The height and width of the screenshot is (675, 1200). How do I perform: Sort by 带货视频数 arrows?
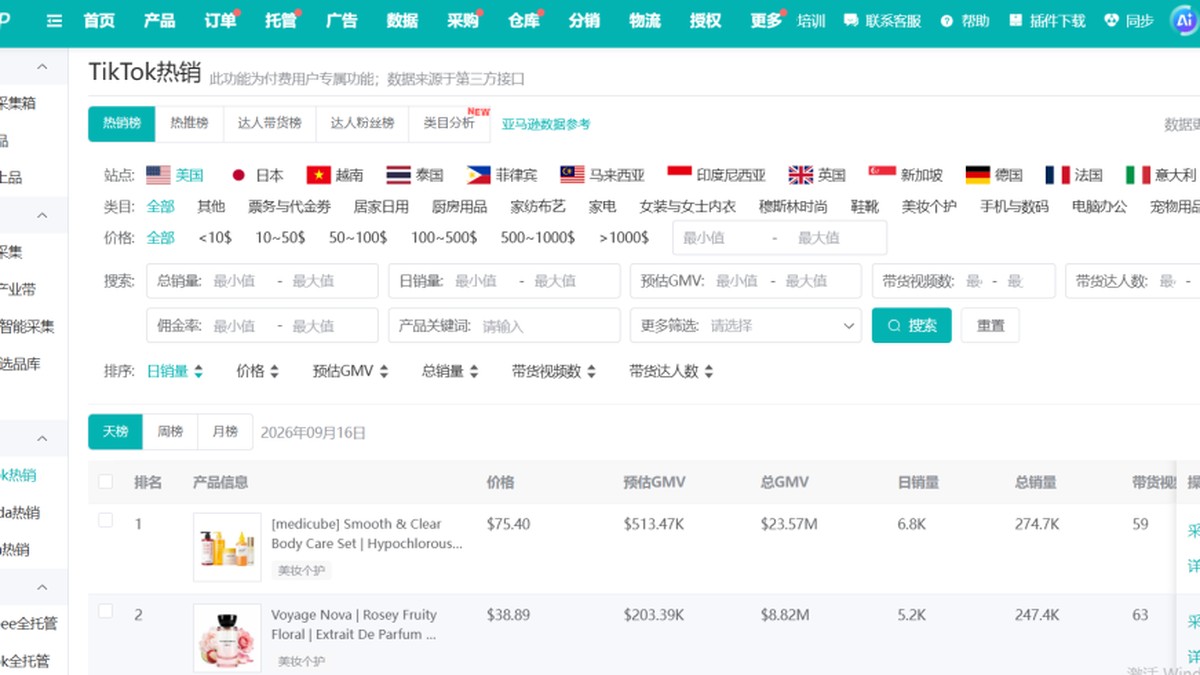591,371
